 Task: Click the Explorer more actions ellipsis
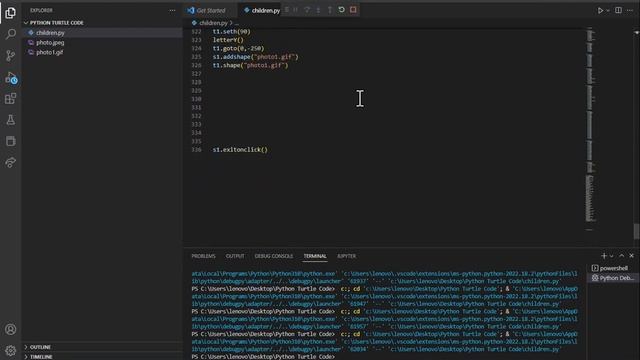click(172, 10)
